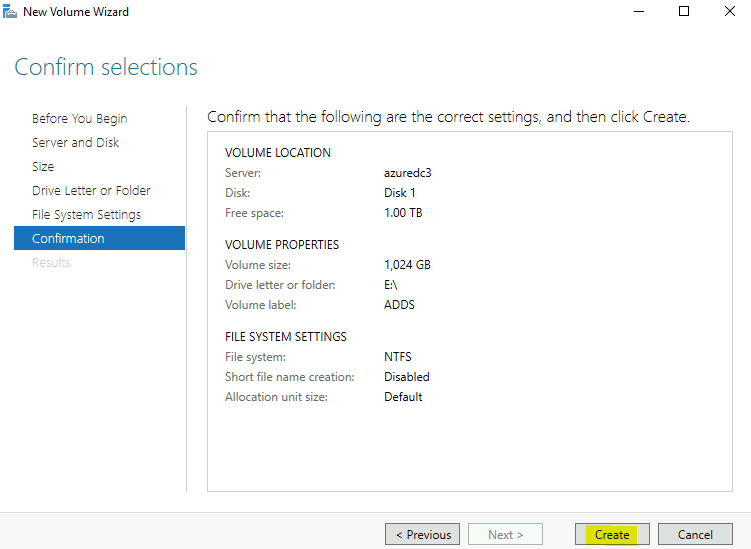Click the Cancel button
Image resolution: width=751 pixels, height=549 pixels.
695,534
